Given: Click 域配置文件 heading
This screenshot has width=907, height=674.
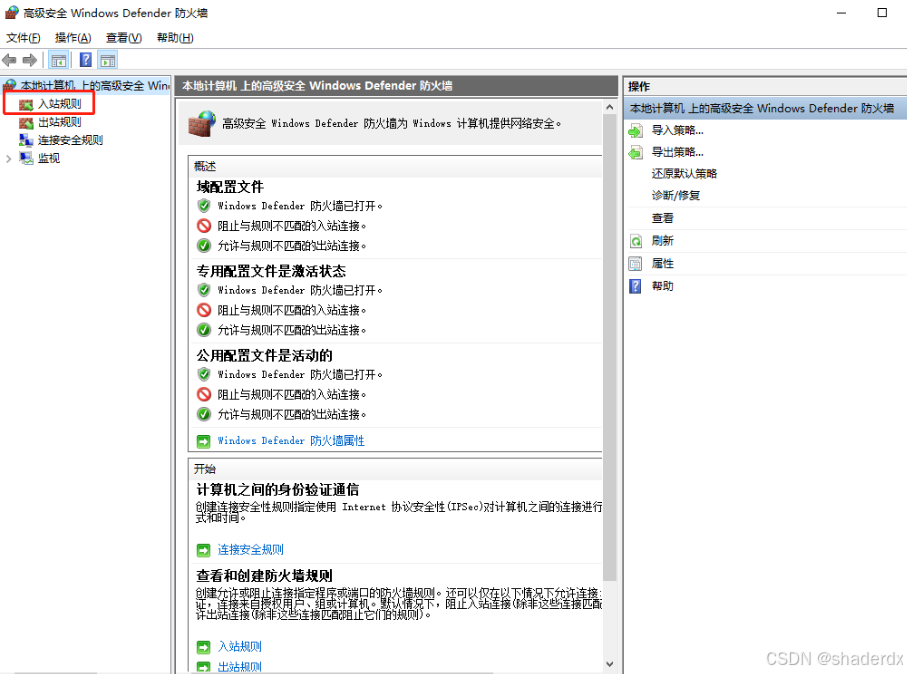Looking at the screenshot, I should 230,187.
